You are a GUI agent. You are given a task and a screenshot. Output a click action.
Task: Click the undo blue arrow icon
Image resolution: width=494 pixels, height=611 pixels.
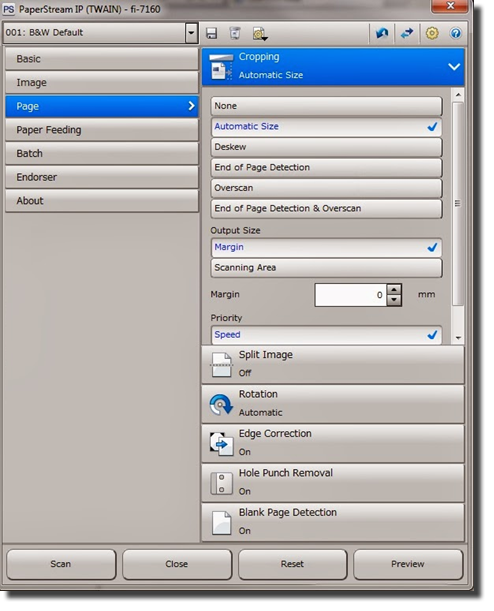tap(382, 33)
